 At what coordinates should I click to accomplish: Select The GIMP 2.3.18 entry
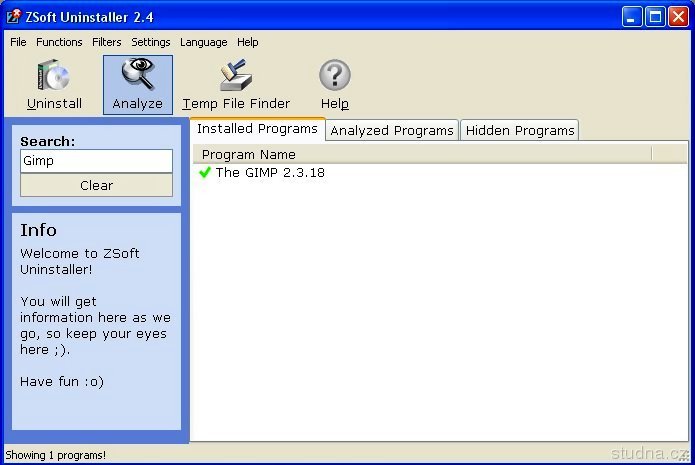[270, 172]
